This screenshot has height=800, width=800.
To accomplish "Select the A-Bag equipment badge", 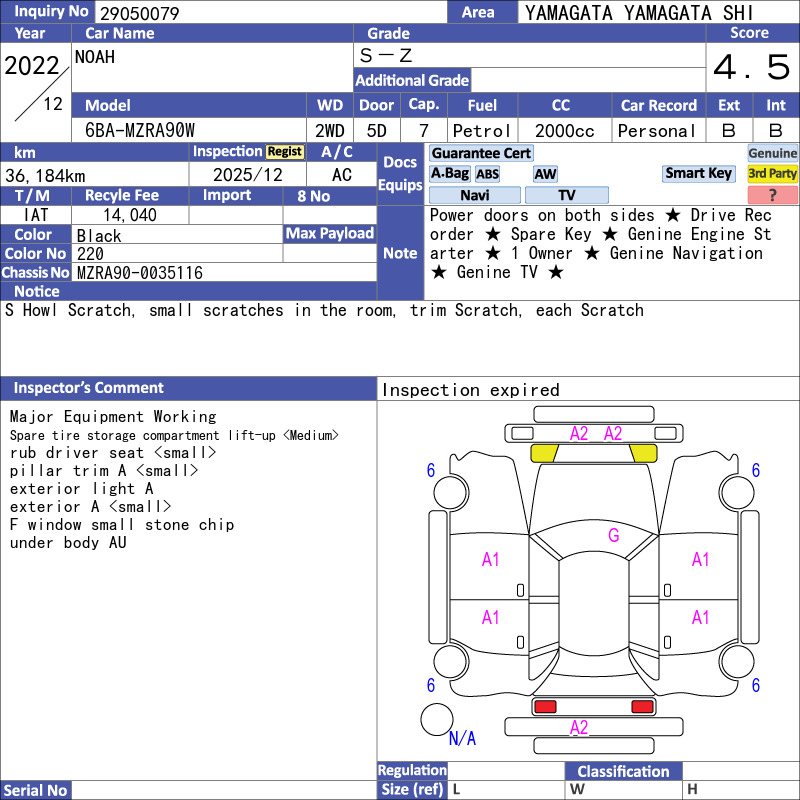I will pyautogui.click(x=449, y=173).
